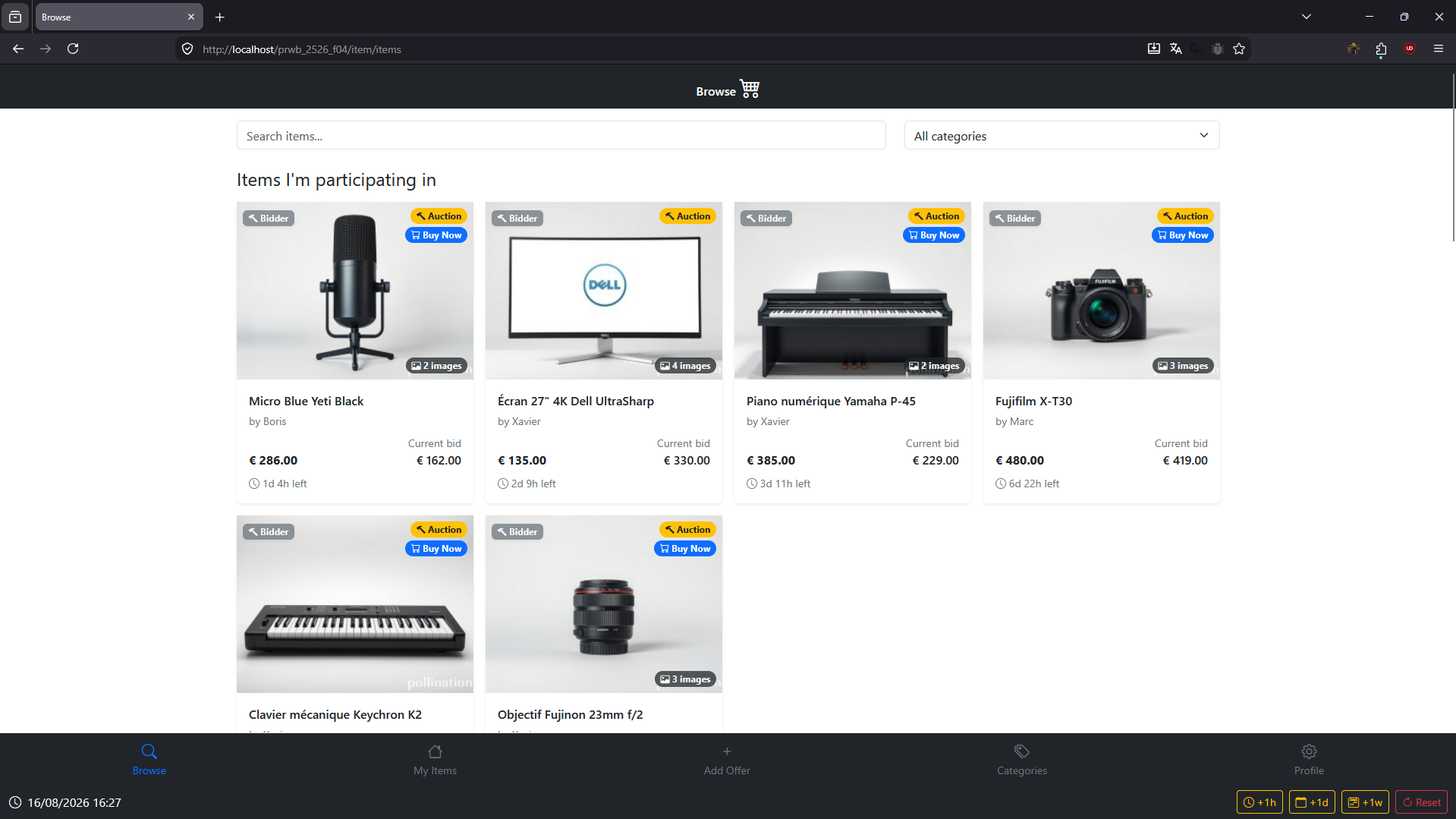Image resolution: width=1456 pixels, height=819 pixels.
Task: Click the Piano numérique Yamaha P-45 title
Action: pos(831,401)
